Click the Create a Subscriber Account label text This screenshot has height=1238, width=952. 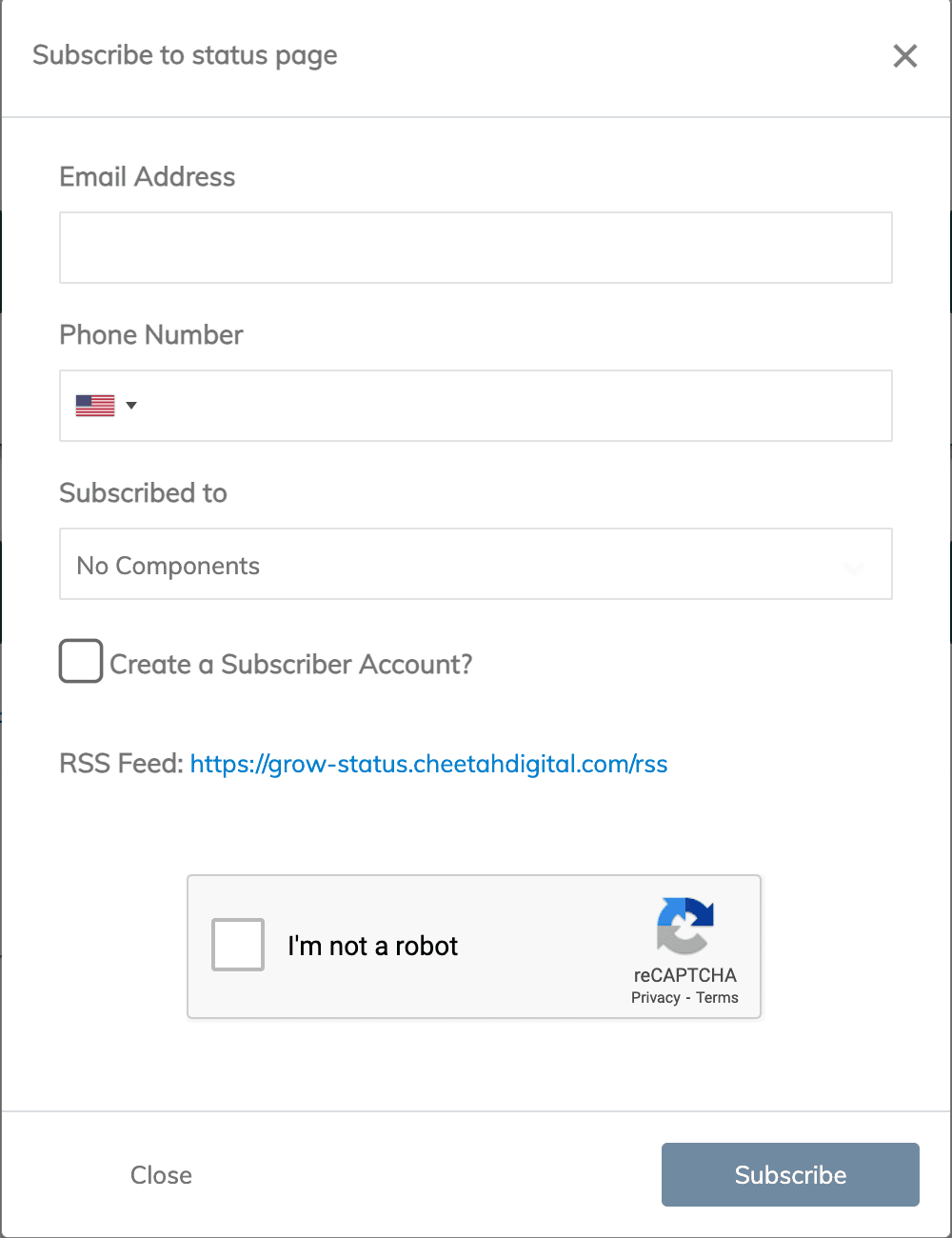(x=290, y=665)
